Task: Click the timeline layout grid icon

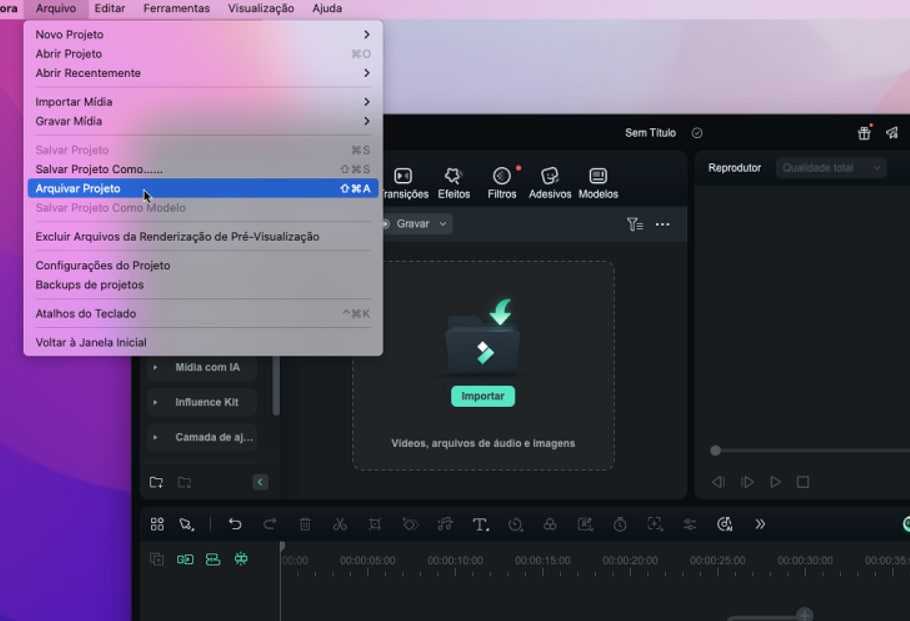Action: coord(157,524)
